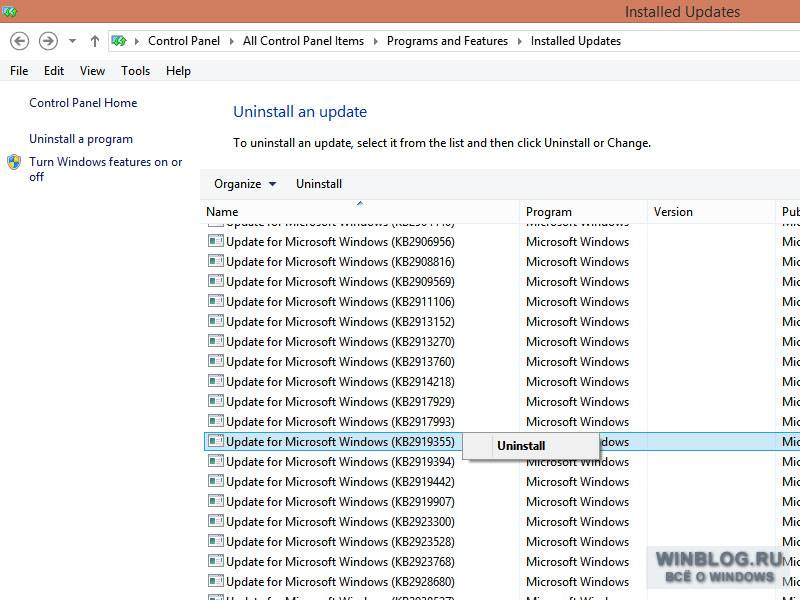The image size is (800, 600).
Task: Select Update for Microsoft Windows (KB2913152) text
Action: click(x=340, y=322)
